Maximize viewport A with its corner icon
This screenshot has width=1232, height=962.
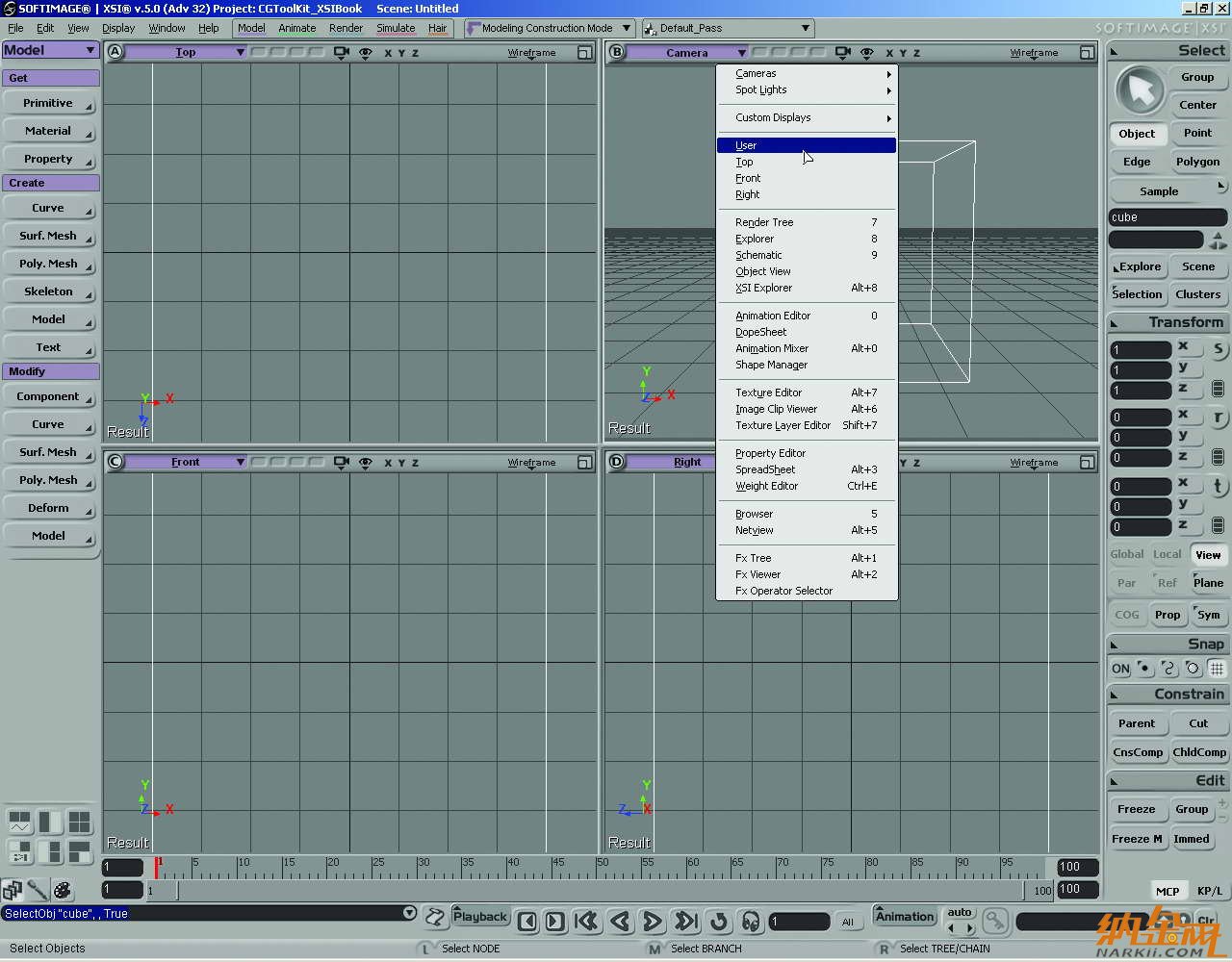click(x=584, y=53)
